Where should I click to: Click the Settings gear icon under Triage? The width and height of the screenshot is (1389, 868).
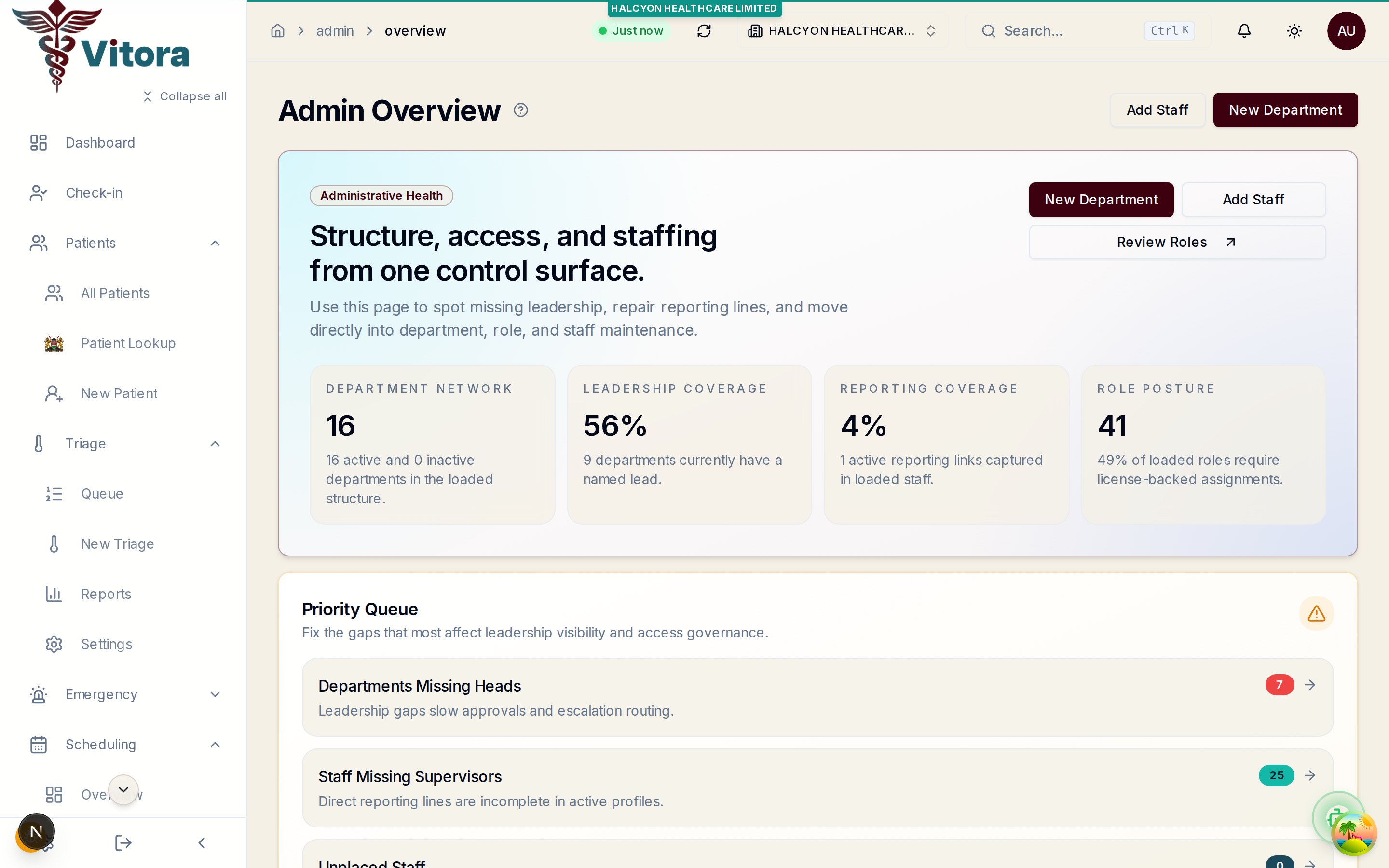click(54, 644)
